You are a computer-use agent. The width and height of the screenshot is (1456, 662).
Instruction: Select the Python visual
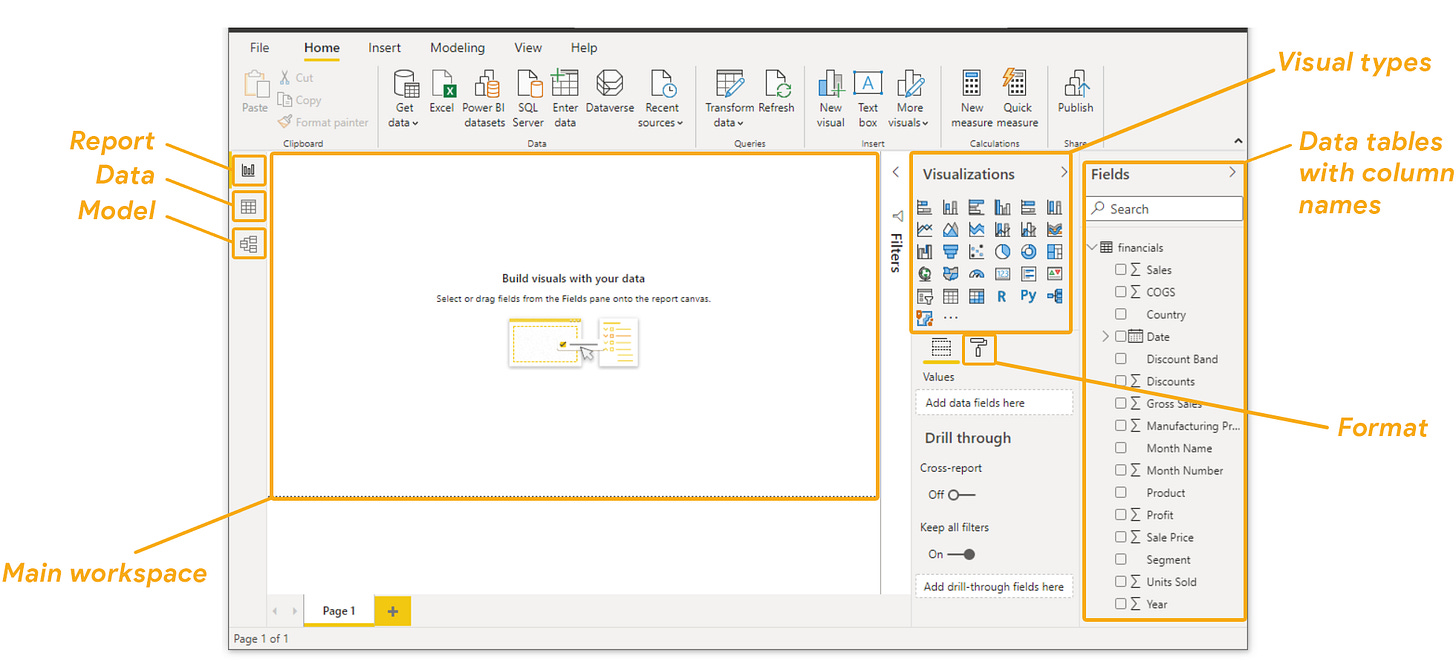click(1028, 296)
